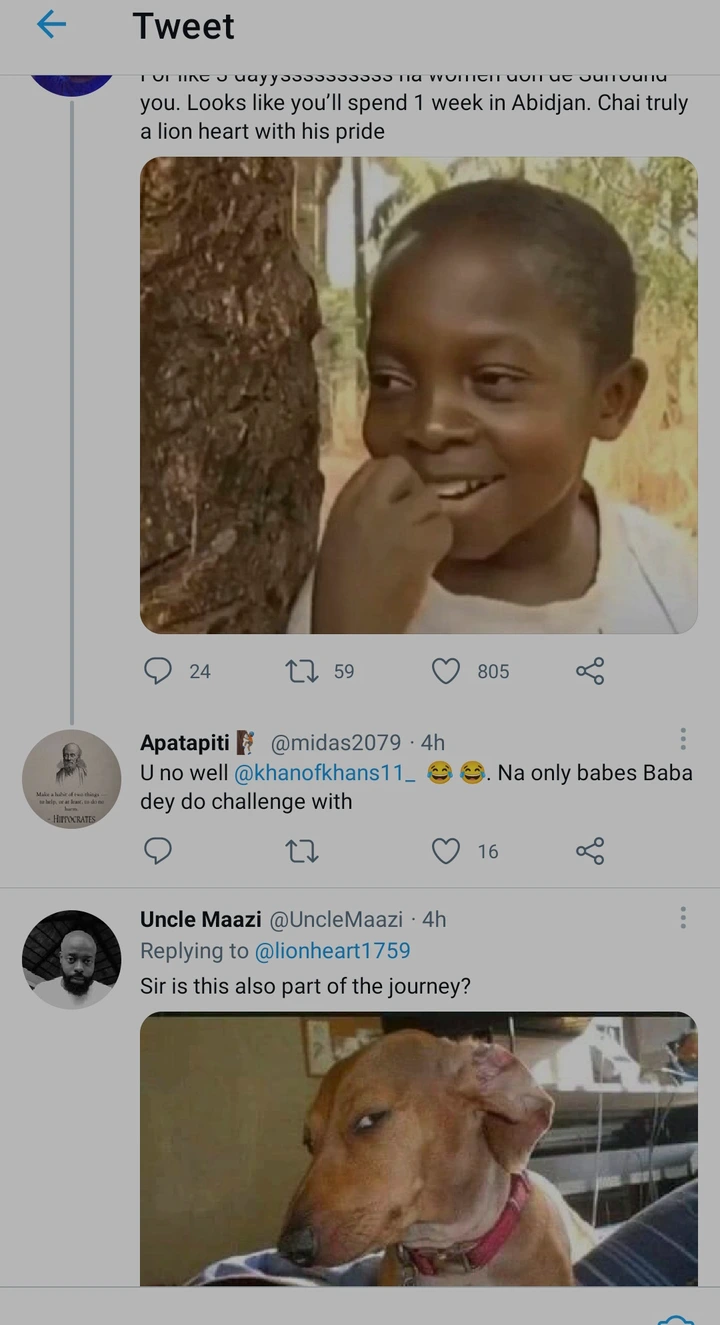Share the Abidjan lion heart tweet

click(x=590, y=670)
